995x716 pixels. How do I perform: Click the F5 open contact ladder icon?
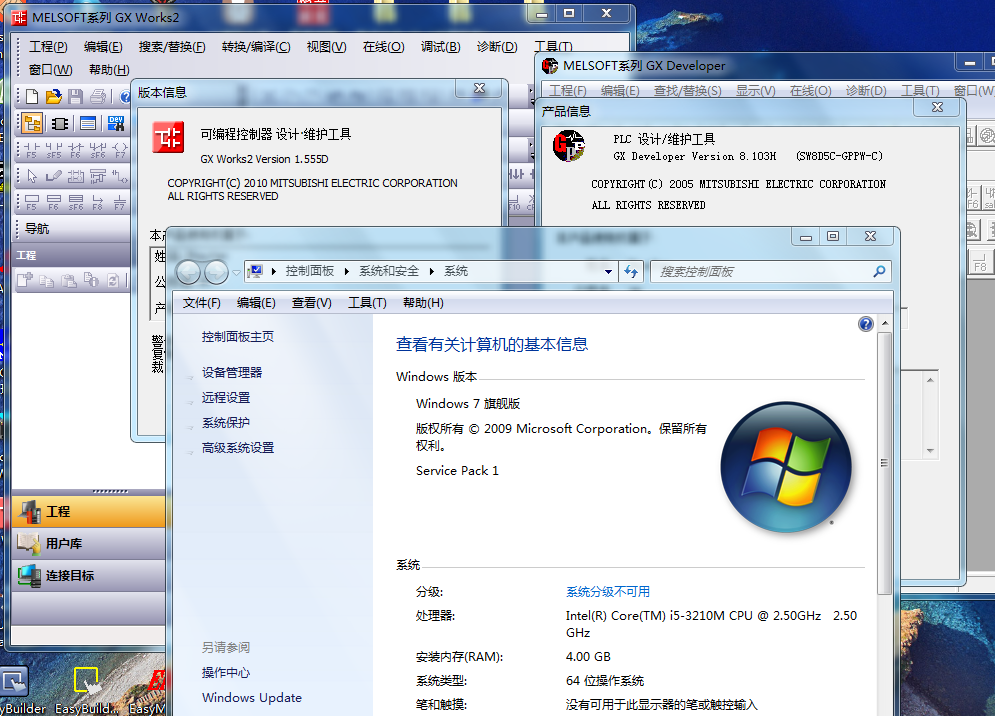[31, 150]
